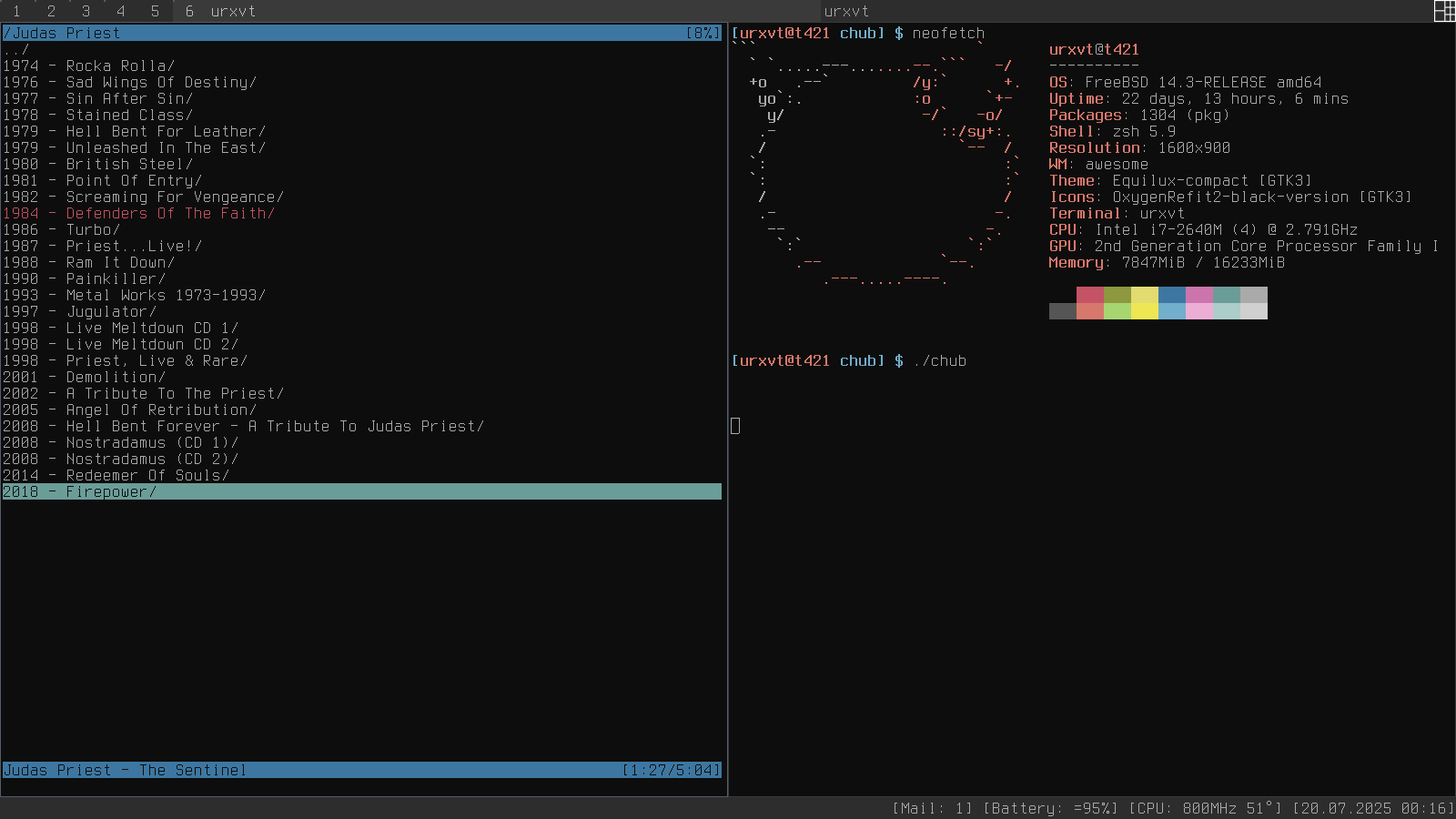The image size is (1456, 819).
Task: Click the playback time [1:27/5:04]
Action: point(671,770)
